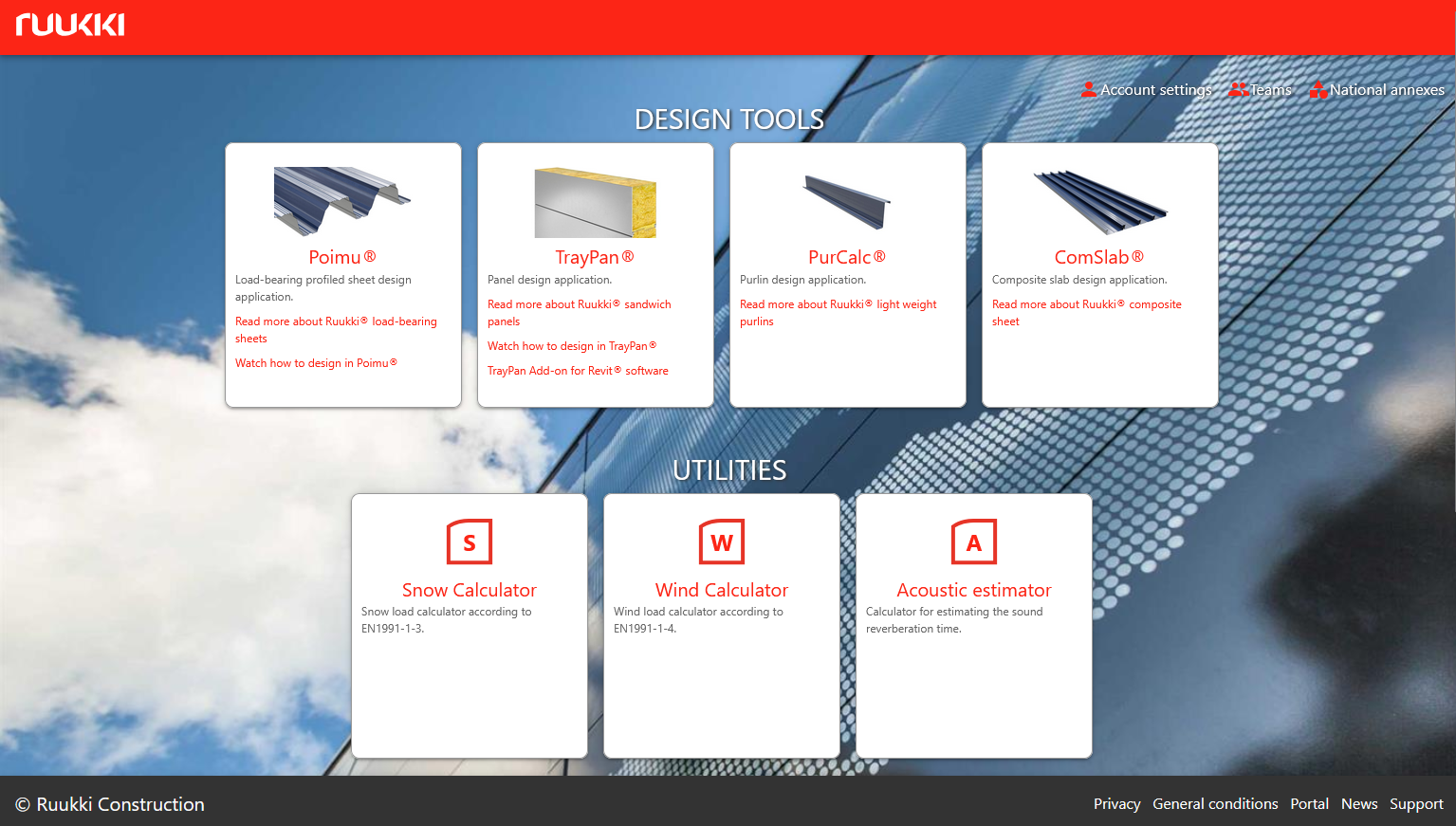
Task: Open General conditions in the footer
Action: click(1215, 803)
